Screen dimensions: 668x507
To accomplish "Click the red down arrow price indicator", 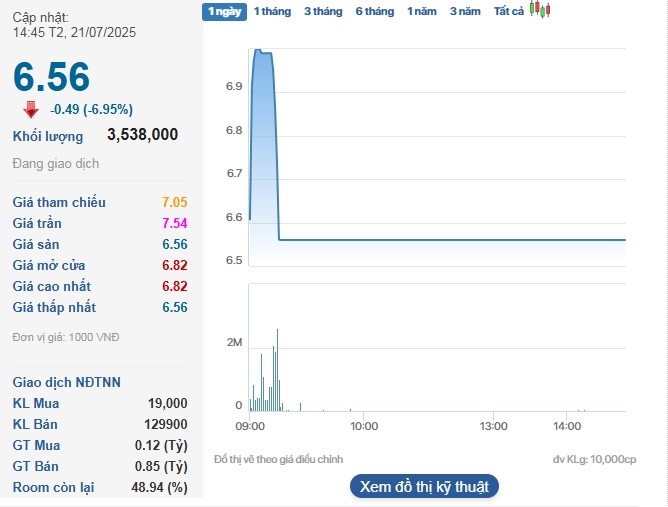I will 31,109.
